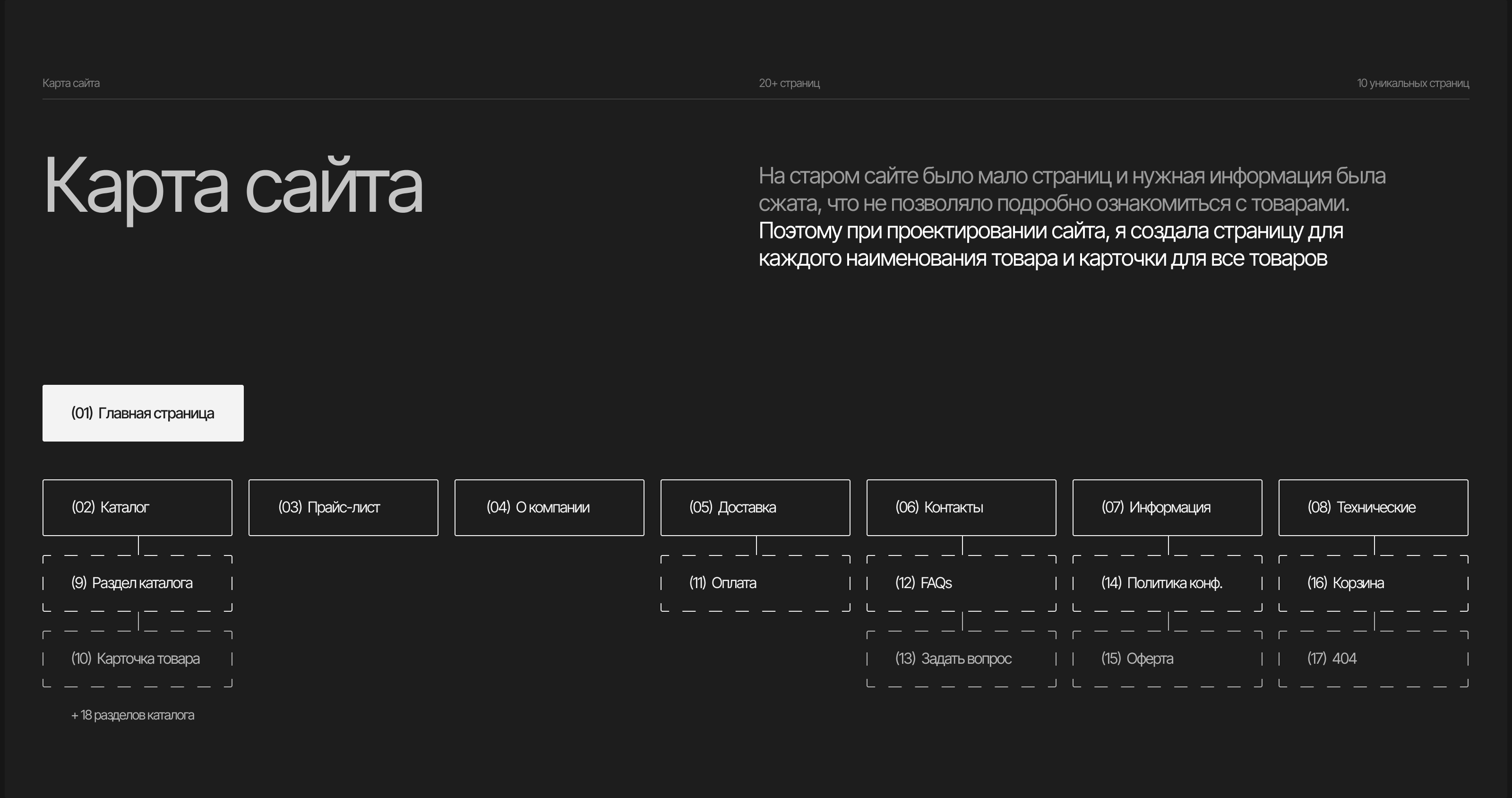
Task: Click the 20+ страниц header label
Action: 789,83
